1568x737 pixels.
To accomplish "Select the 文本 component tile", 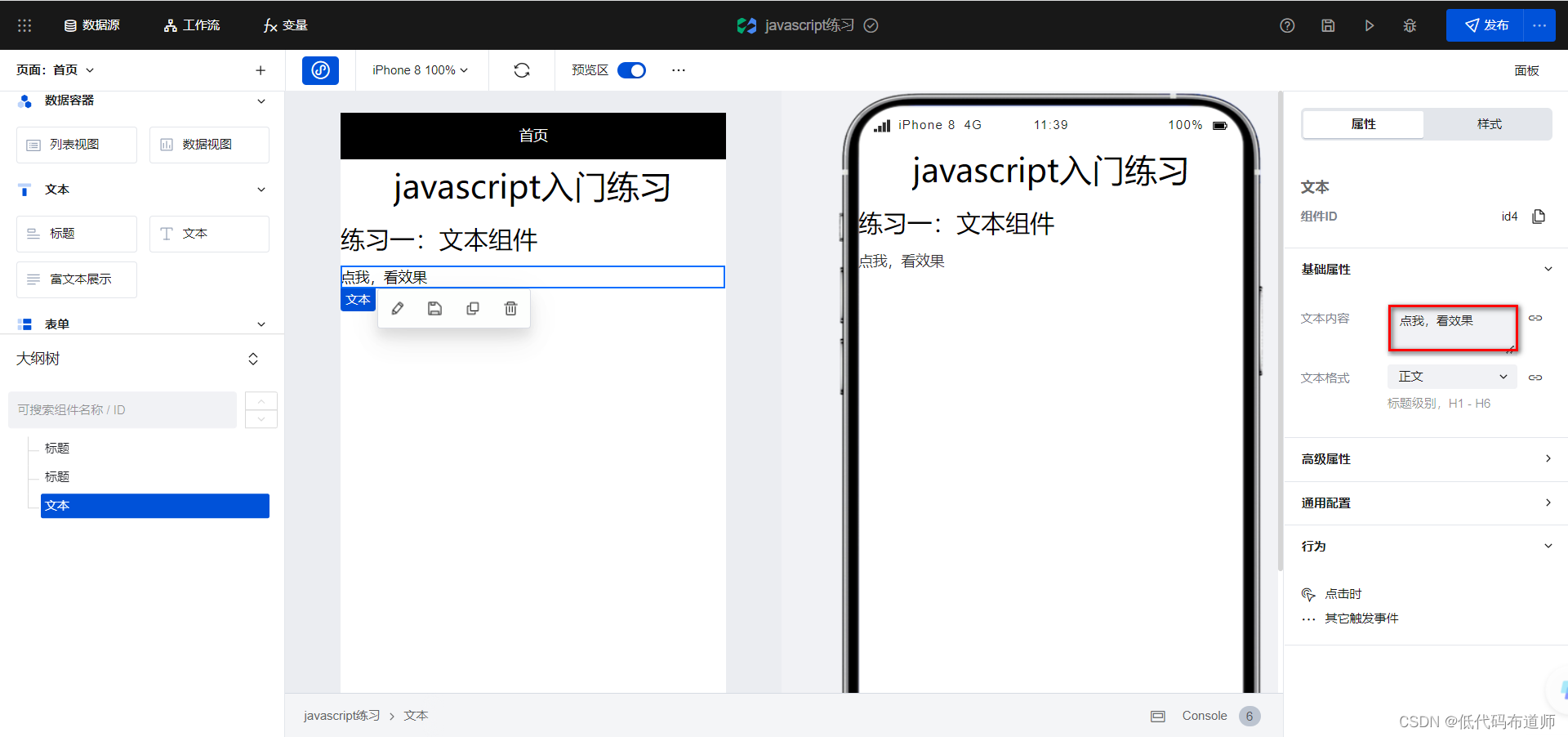I will click(x=209, y=234).
